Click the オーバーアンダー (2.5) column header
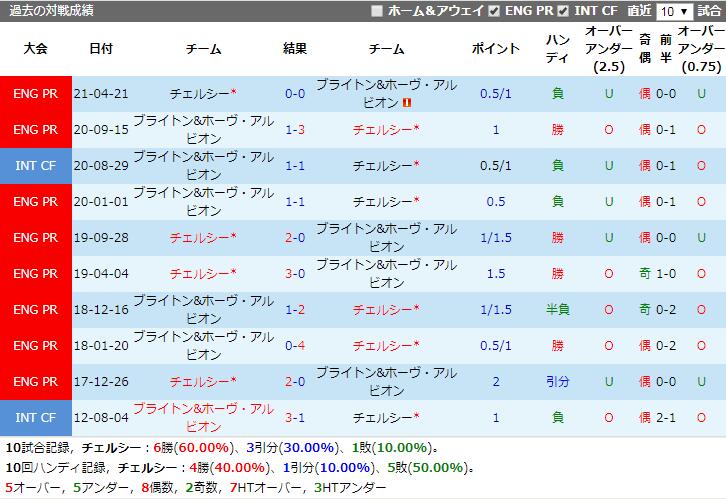This screenshot has width=726, height=499. pos(609,49)
